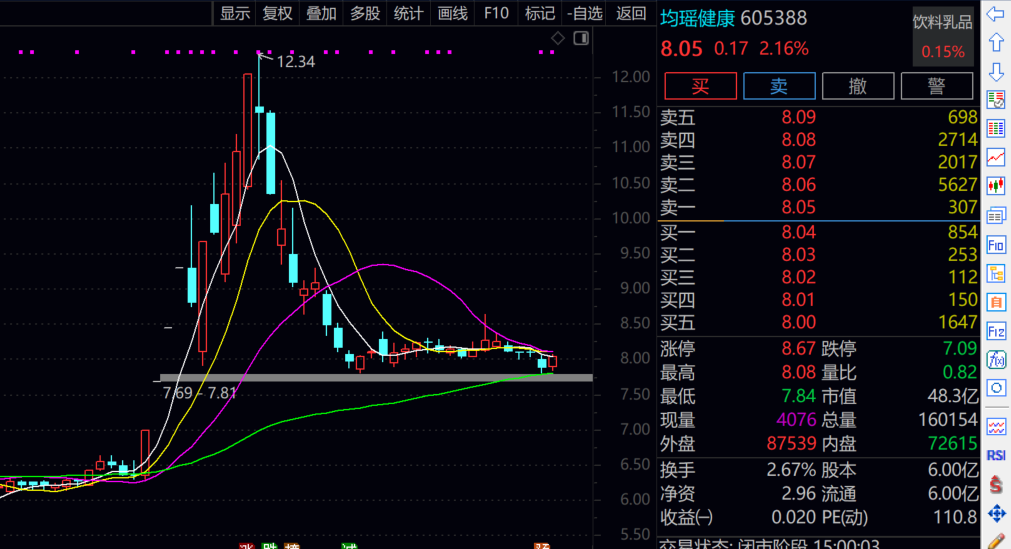Open the red-blue wavy lines indicator icon
Screen dimensions: 1011x549
pyautogui.click(x=996, y=426)
